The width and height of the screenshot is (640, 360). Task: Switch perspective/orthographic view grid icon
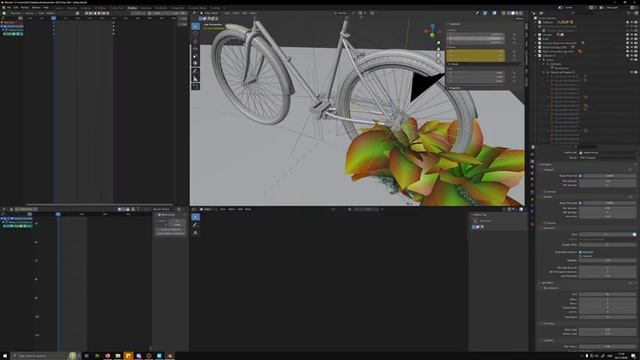(438, 62)
